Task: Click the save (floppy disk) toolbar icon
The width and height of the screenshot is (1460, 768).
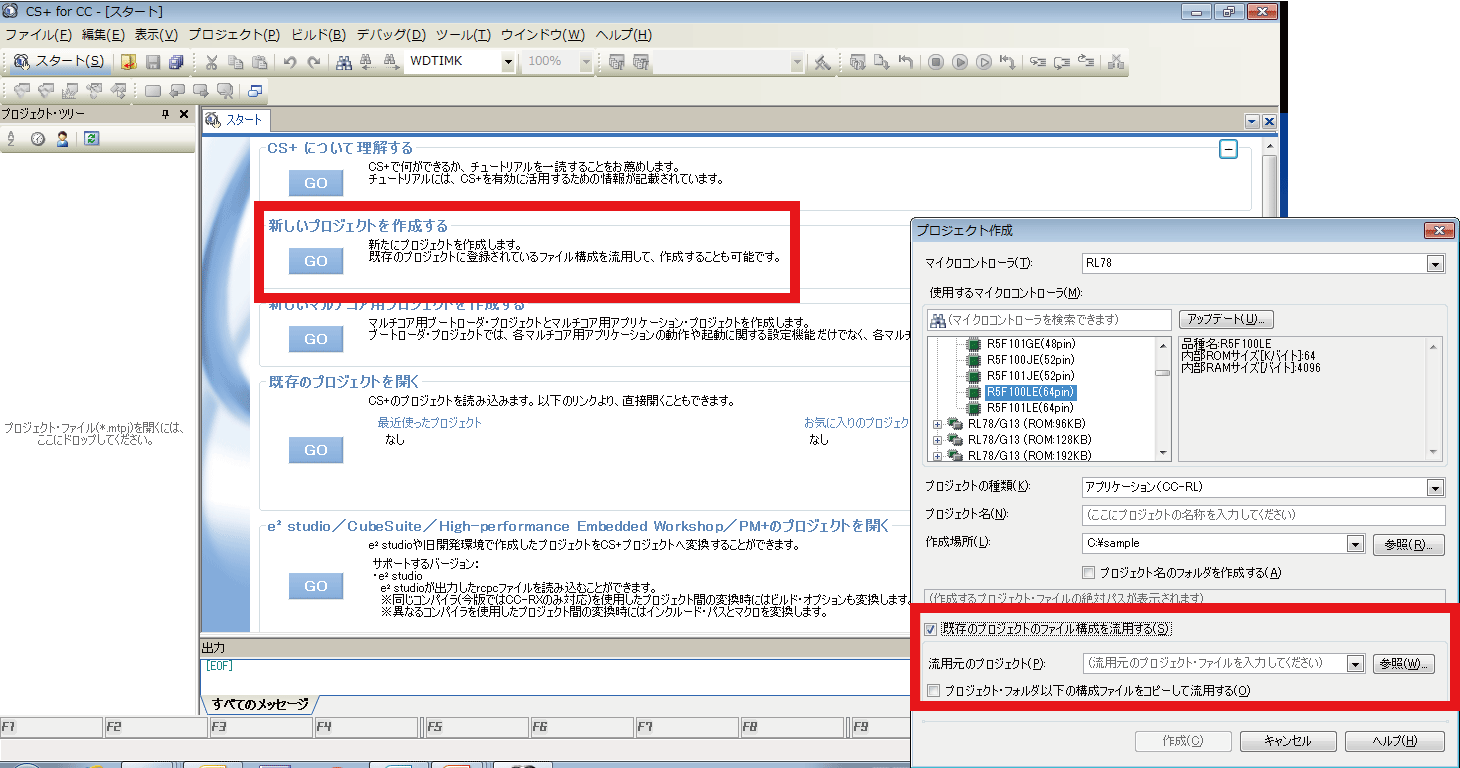Action: (153, 62)
